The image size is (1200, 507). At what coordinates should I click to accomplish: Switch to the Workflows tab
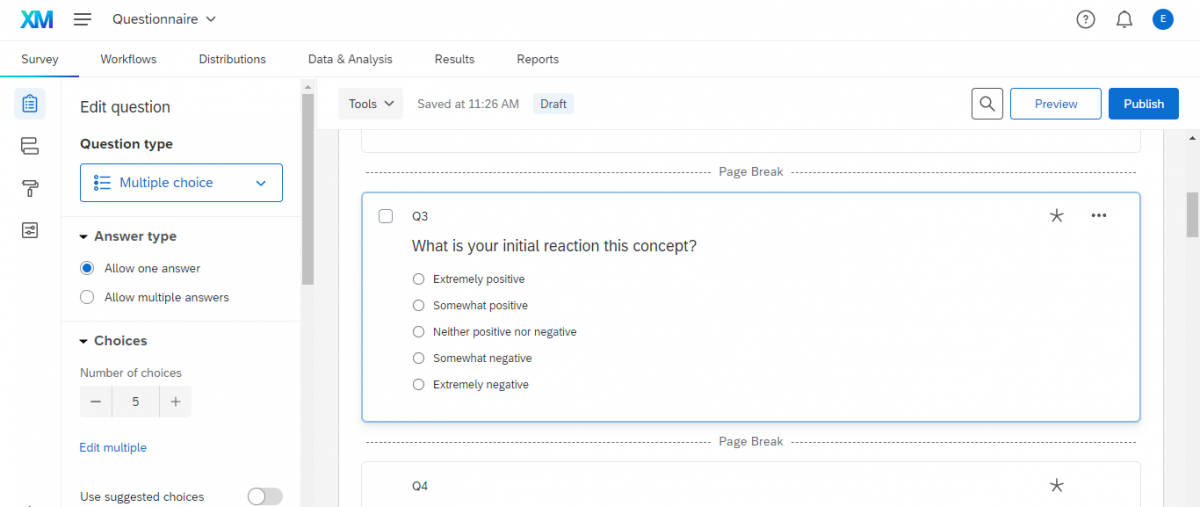click(128, 59)
